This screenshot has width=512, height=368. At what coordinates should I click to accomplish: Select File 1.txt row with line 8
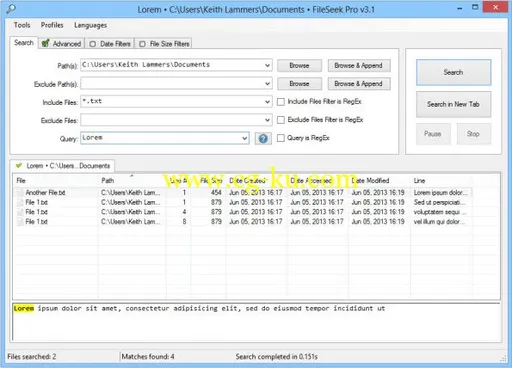click(243, 222)
